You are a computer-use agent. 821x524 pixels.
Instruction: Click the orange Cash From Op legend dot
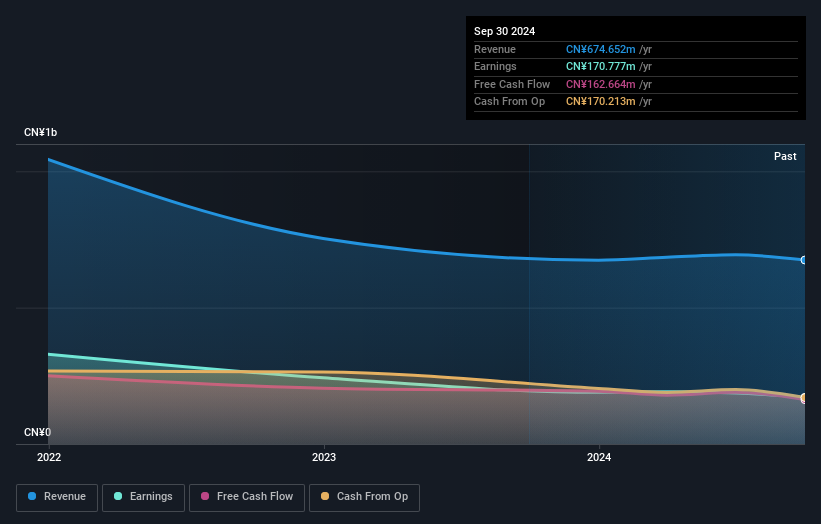tap(325, 496)
